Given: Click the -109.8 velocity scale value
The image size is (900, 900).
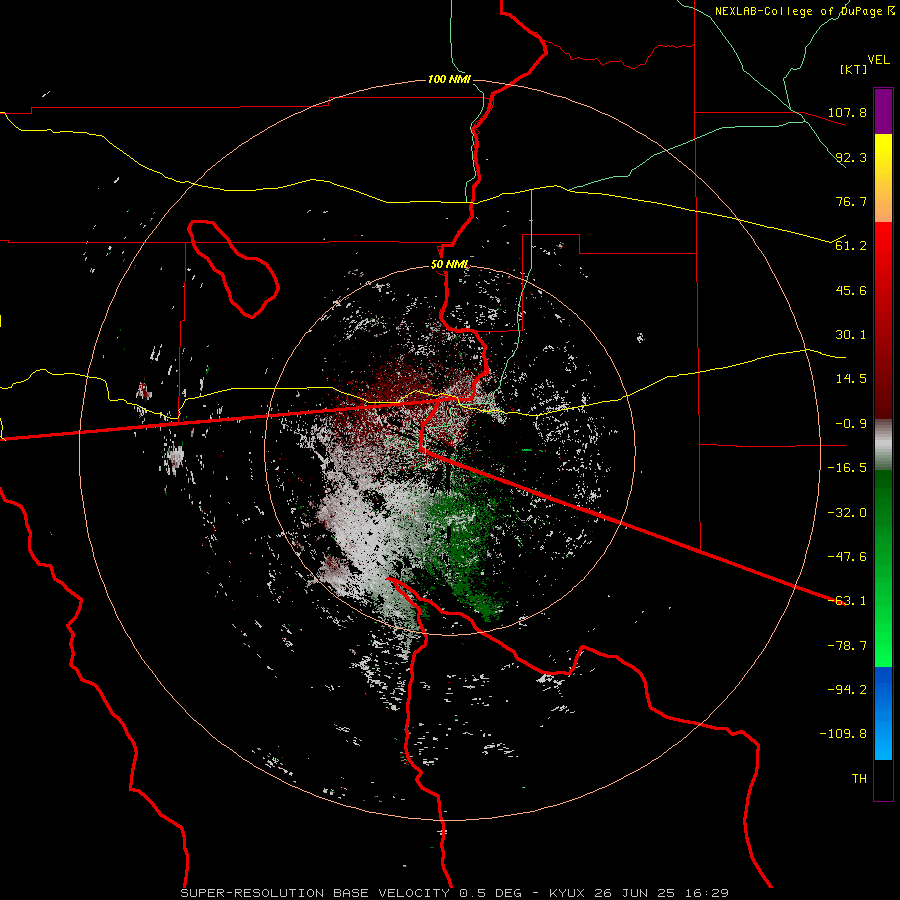Looking at the screenshot, I should pos(843,734).
